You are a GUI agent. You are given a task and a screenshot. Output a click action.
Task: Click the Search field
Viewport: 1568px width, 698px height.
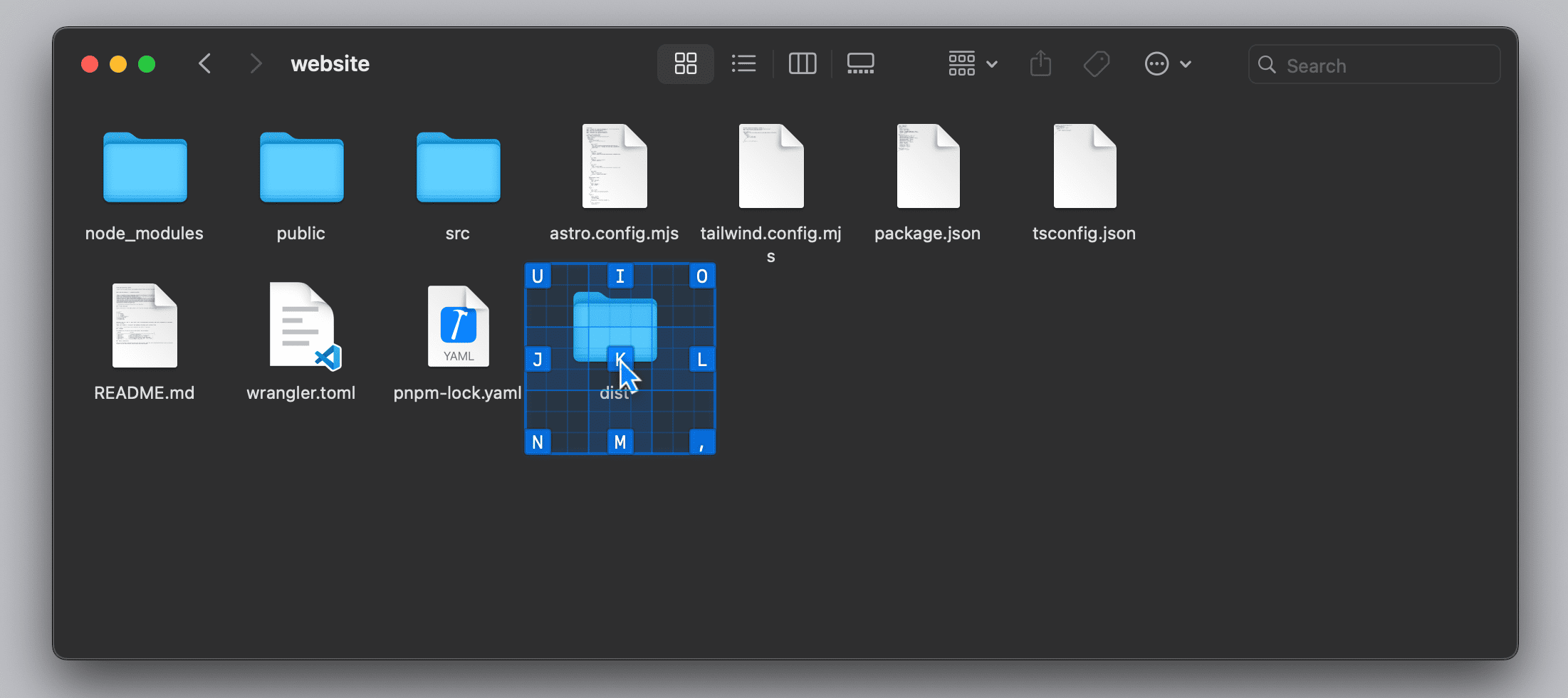tap(1374, 64)
